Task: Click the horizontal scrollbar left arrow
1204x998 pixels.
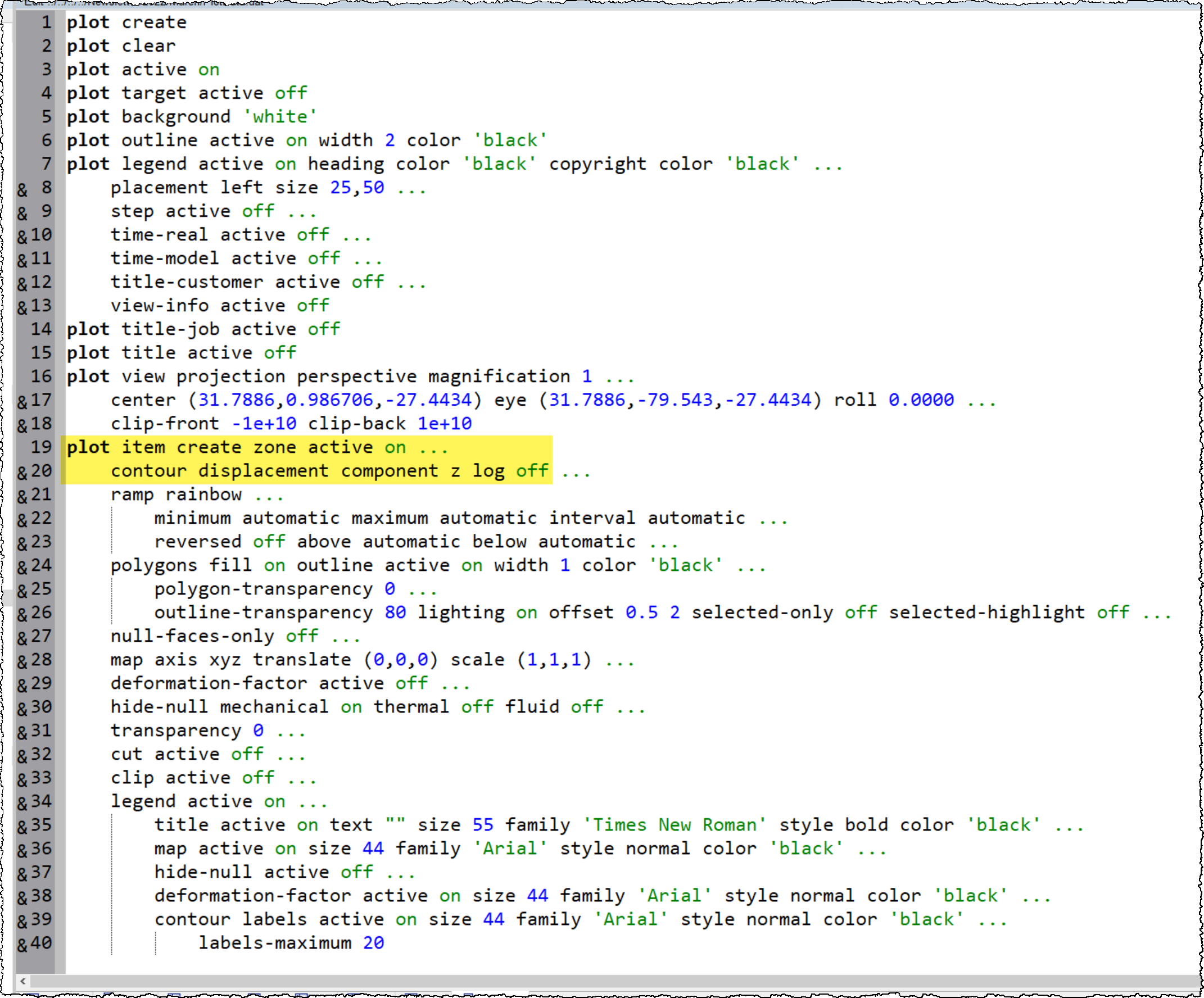Action: (22, 981)
